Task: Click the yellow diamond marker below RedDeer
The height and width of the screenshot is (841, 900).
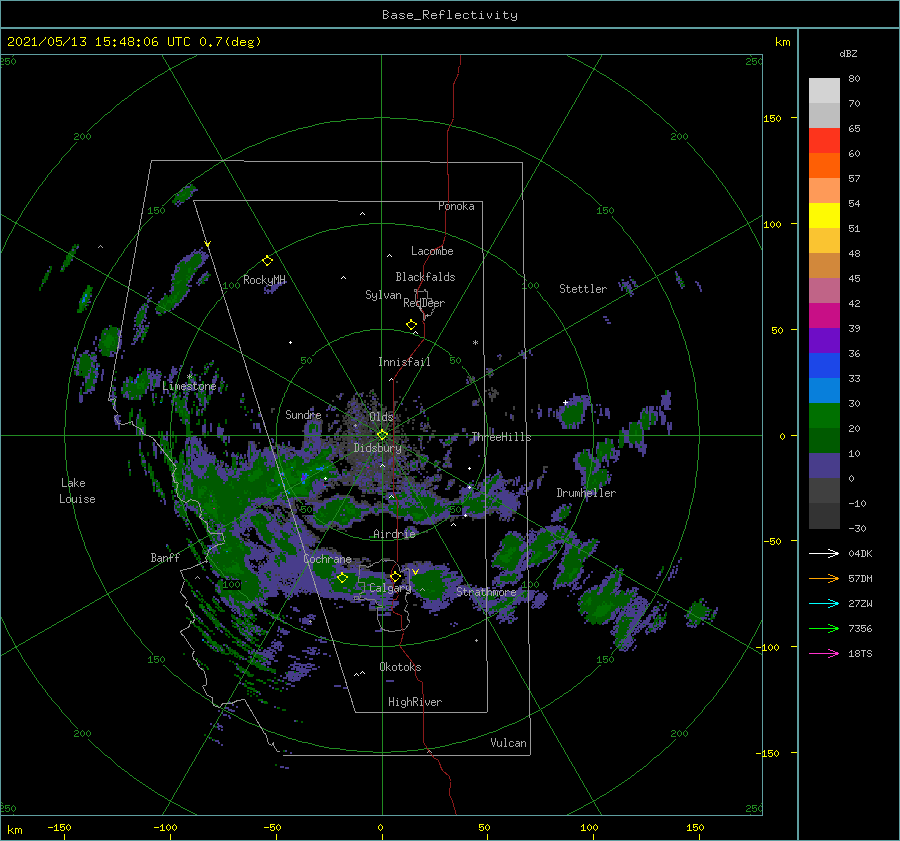Action: [x=411, y=325]
